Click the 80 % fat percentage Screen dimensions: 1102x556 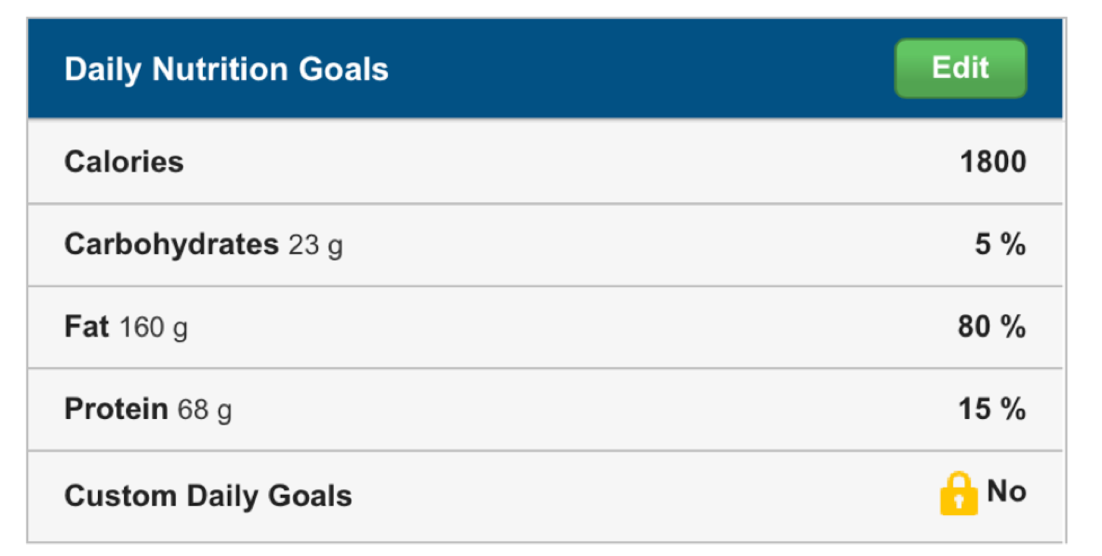coord(992,327)
